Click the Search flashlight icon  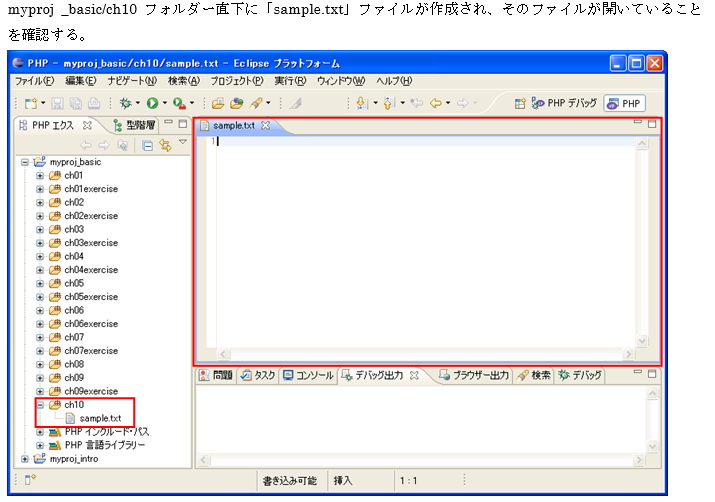click(x=256, y=104)
